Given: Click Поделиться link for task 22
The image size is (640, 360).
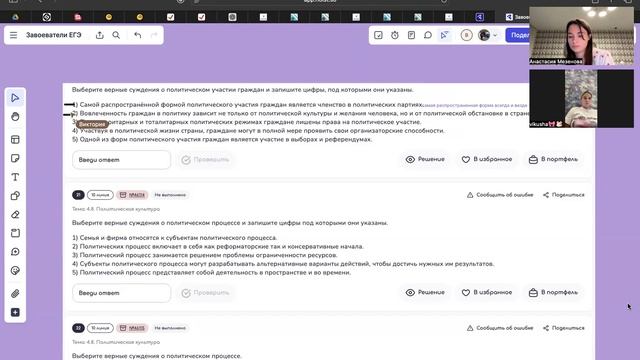Looking at the screenshot, I should pyautogui.click(x=564, y=328).
